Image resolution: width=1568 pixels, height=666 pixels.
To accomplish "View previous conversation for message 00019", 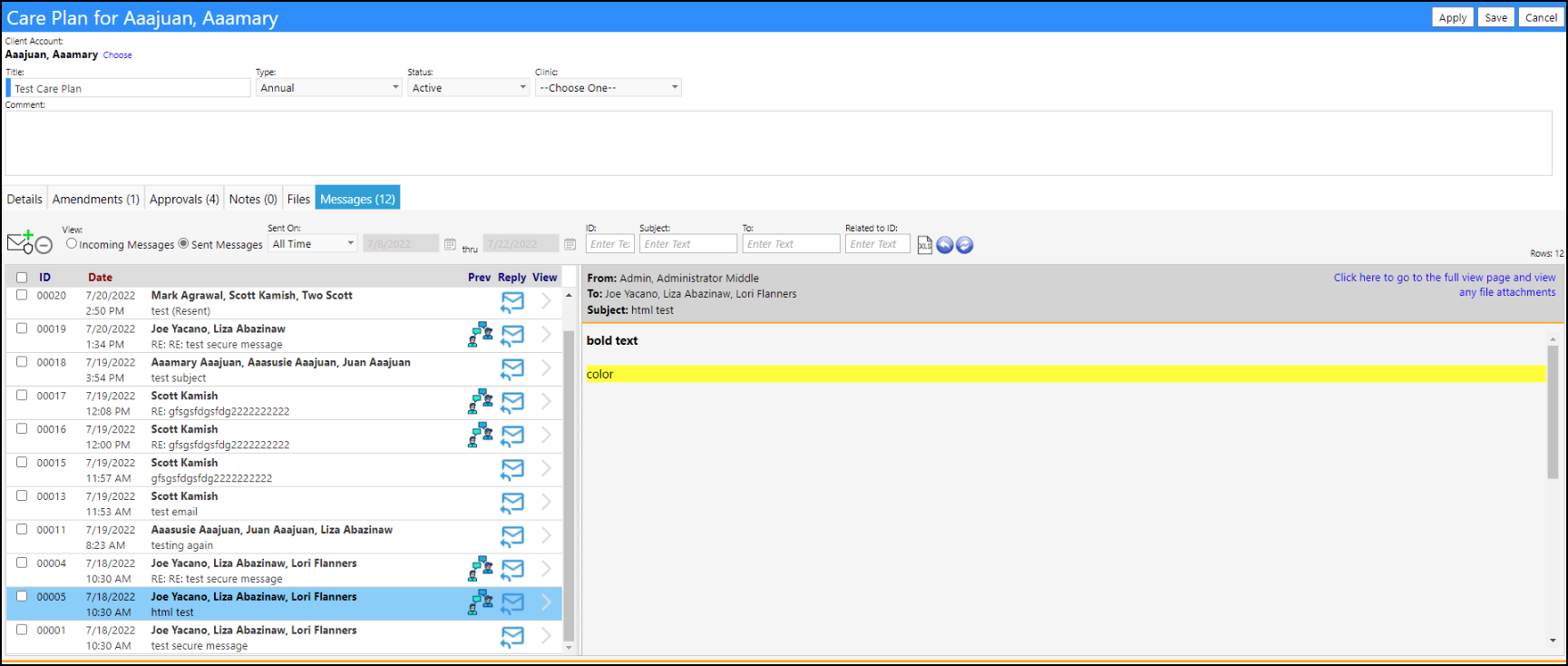I will (x=481, y=335).
